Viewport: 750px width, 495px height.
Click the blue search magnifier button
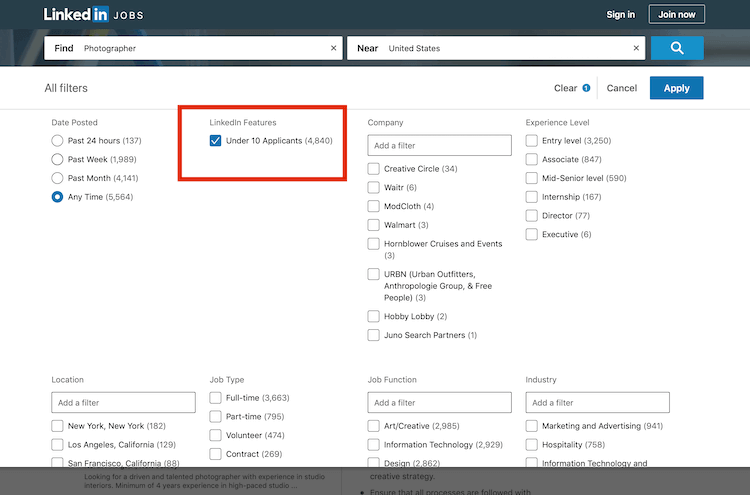(x=677, y=48)
